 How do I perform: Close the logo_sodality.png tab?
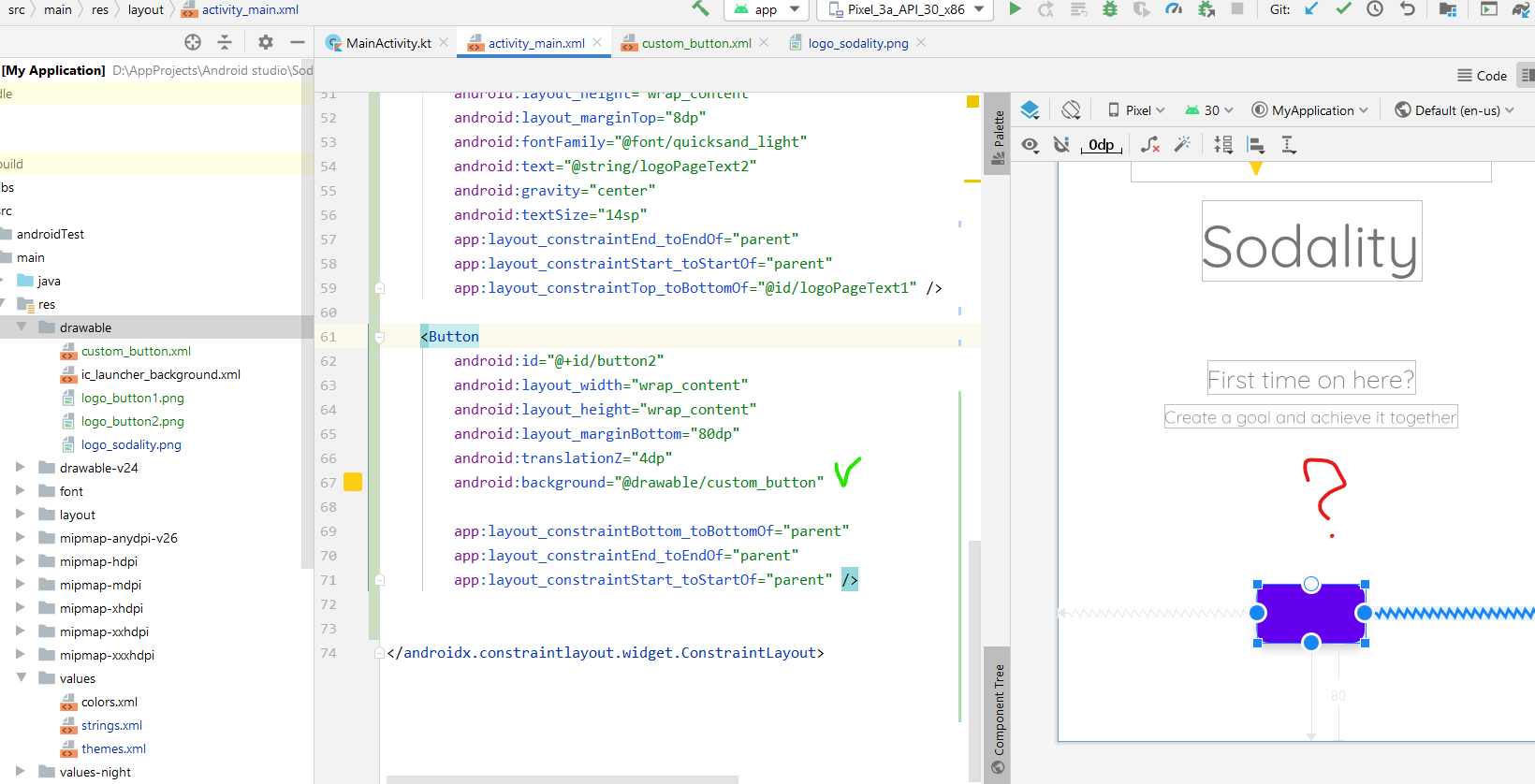[921, 42]
